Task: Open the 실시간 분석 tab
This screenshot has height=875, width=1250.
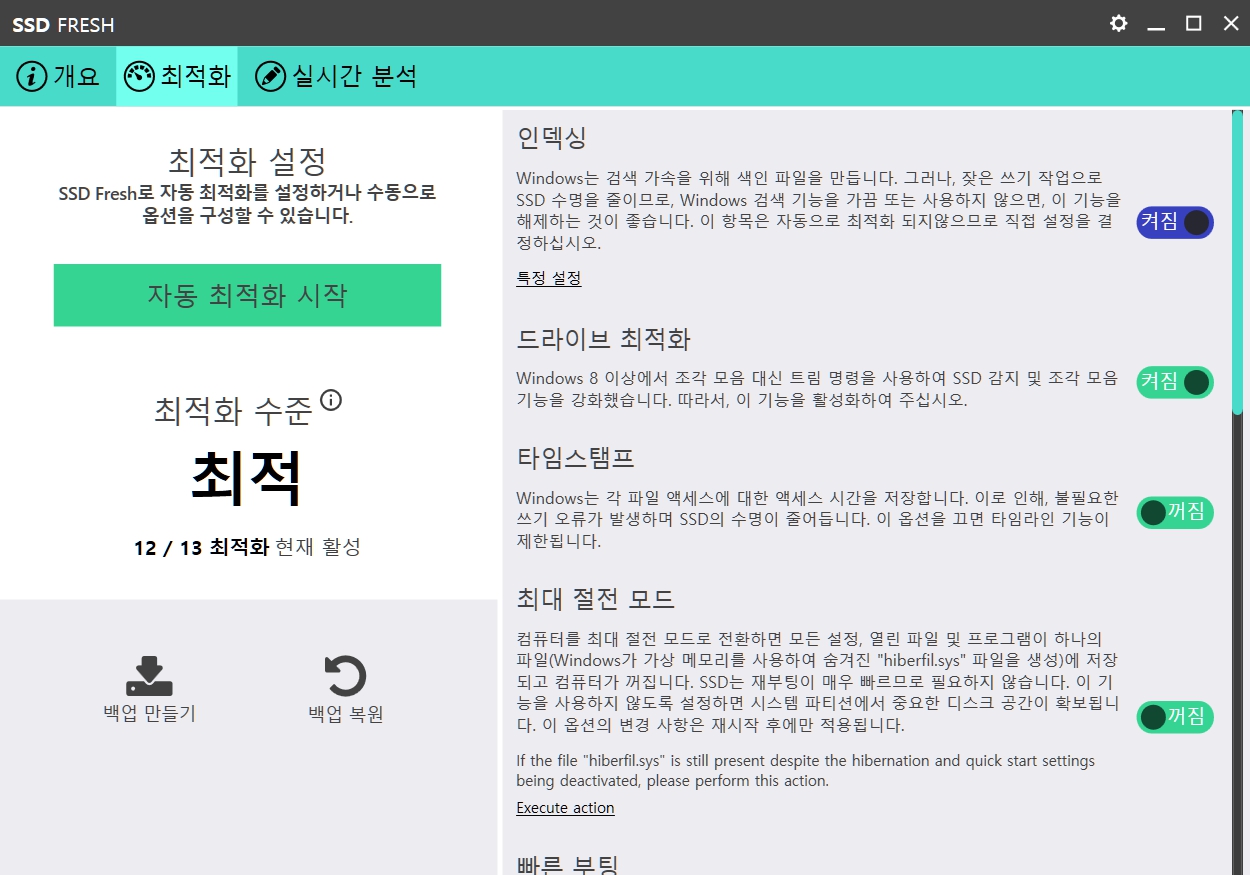Action: [x=336, y=76]
